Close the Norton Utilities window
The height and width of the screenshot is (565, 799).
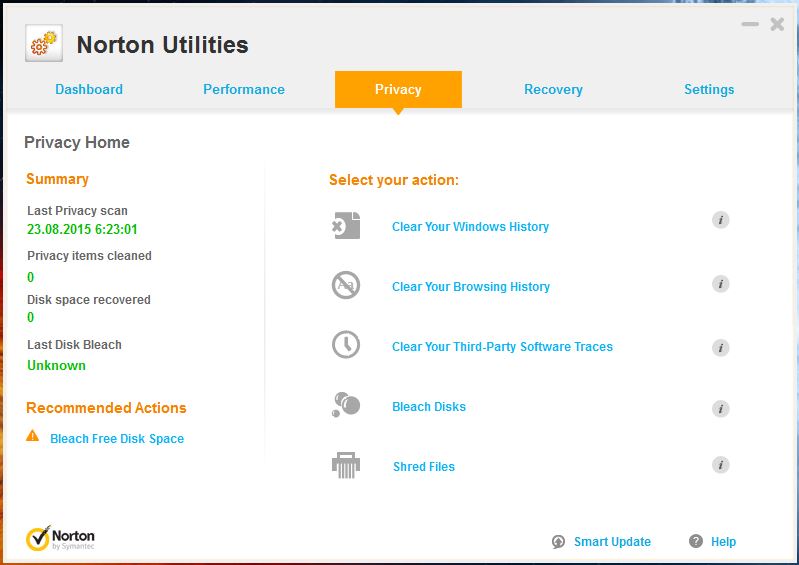coord(777,24)
